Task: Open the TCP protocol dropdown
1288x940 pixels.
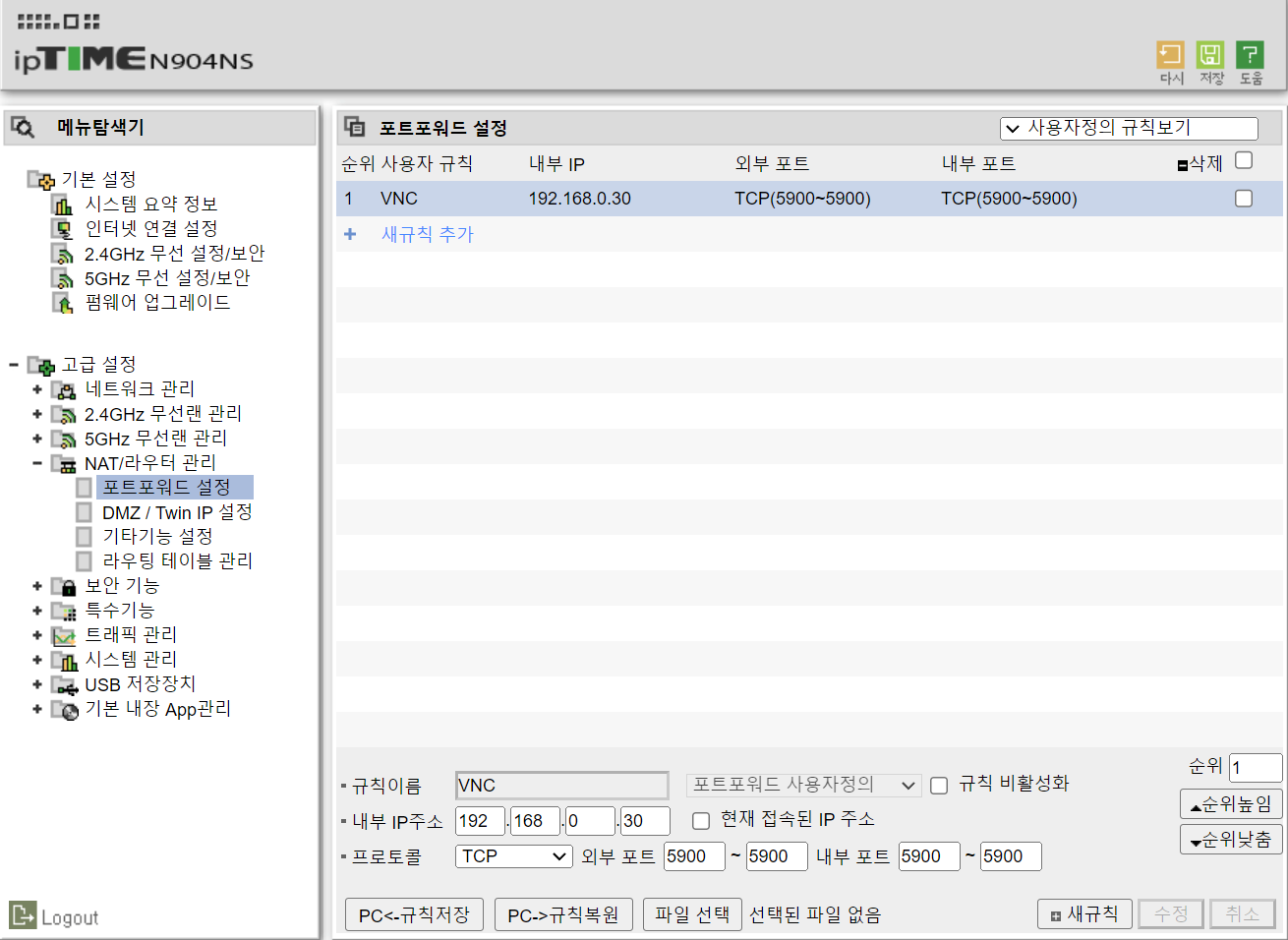Action: click(512, 855)
